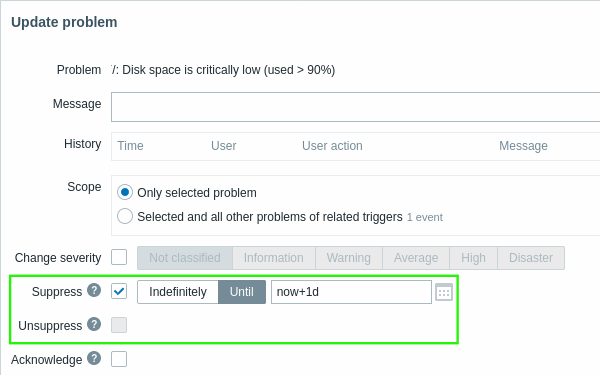Click the Acknowledge help question-mark icon
Viewport: 600px width, 375px height.
pos(94,359)
